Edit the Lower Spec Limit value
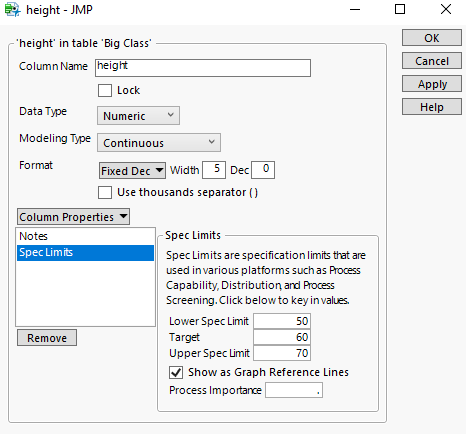 (x=282, y=321)
